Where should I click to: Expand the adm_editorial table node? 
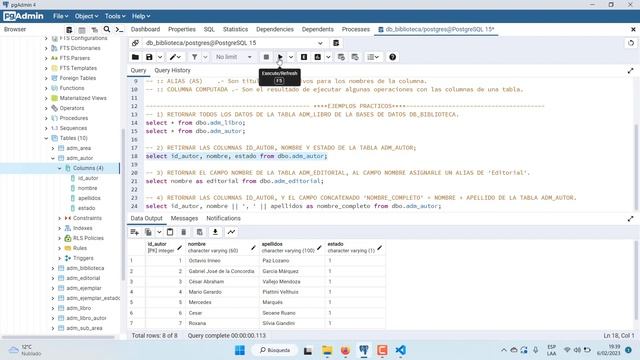point(53,278)
